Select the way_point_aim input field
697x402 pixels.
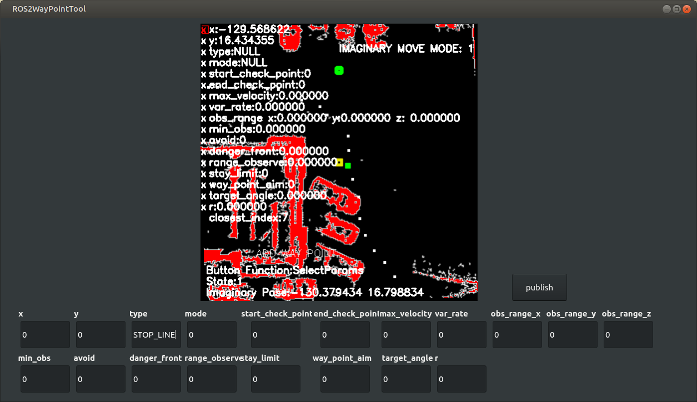(x=345, y=379)
